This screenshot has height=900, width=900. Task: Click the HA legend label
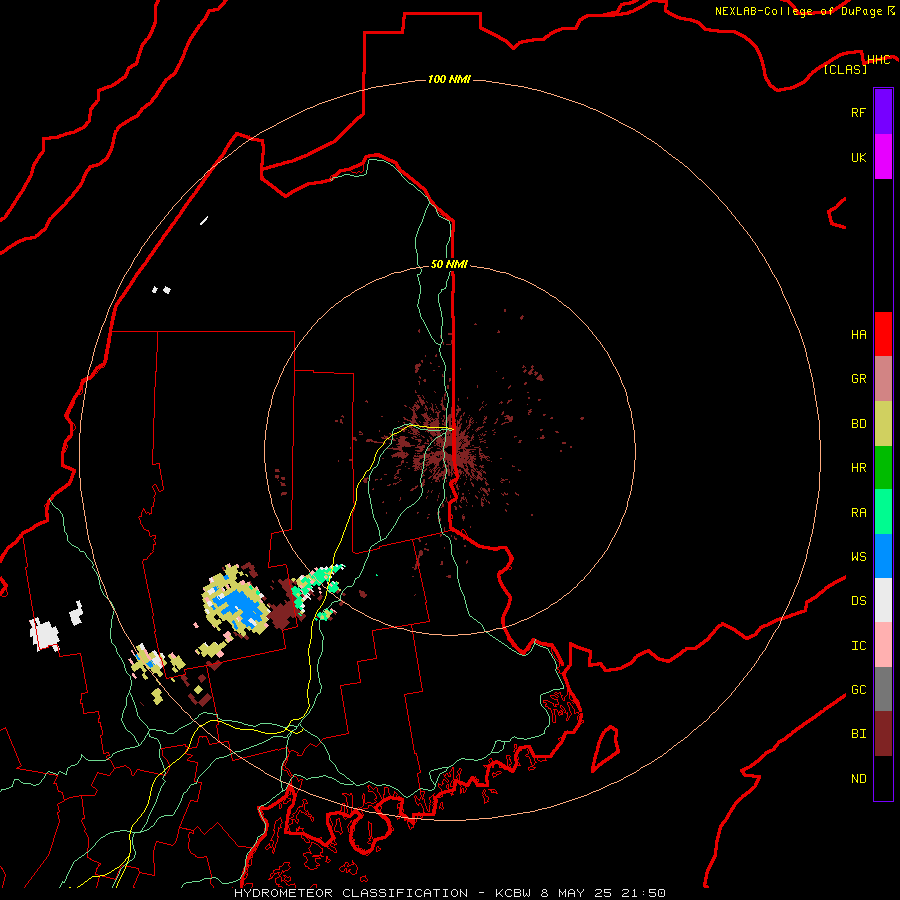[x=858, y=335]
